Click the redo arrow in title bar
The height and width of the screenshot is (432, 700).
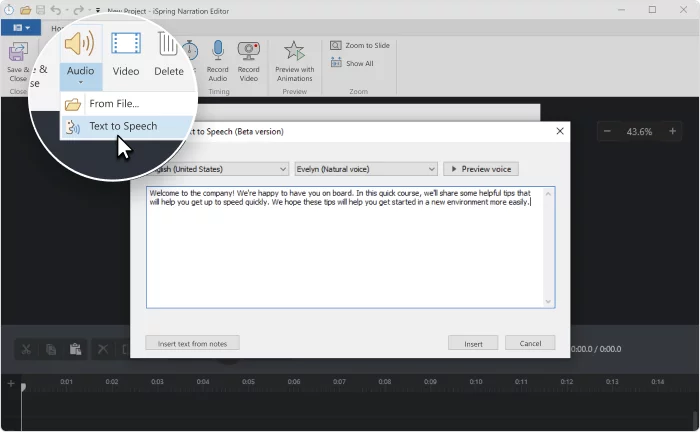(x=79, y=10)
